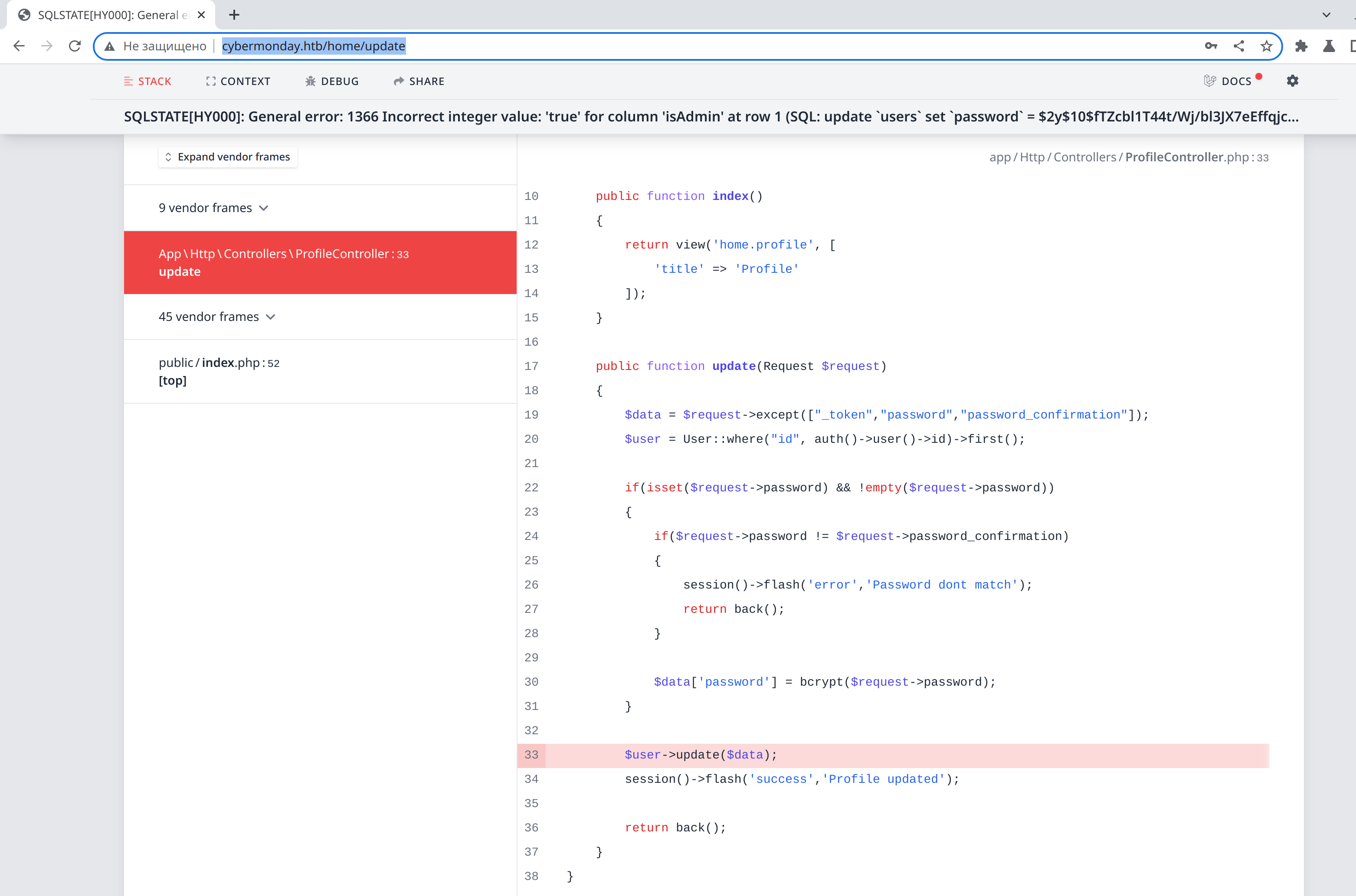1356x896 pixels.
Task: Reload the current page
Action: click(x=74, y=46)
